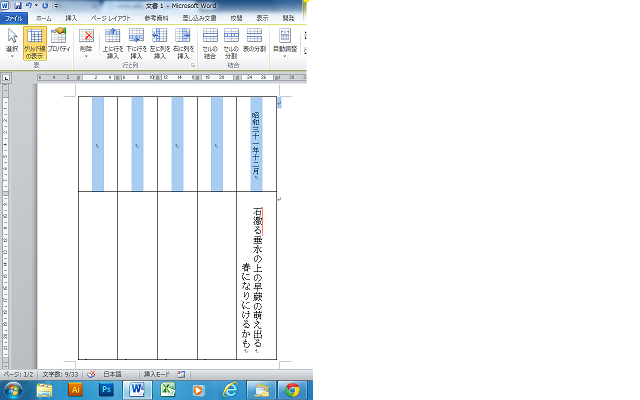Open the 削除 (Delete) dropdown
The width and height of the screenshot is (640, 400).
coord(86,43)
